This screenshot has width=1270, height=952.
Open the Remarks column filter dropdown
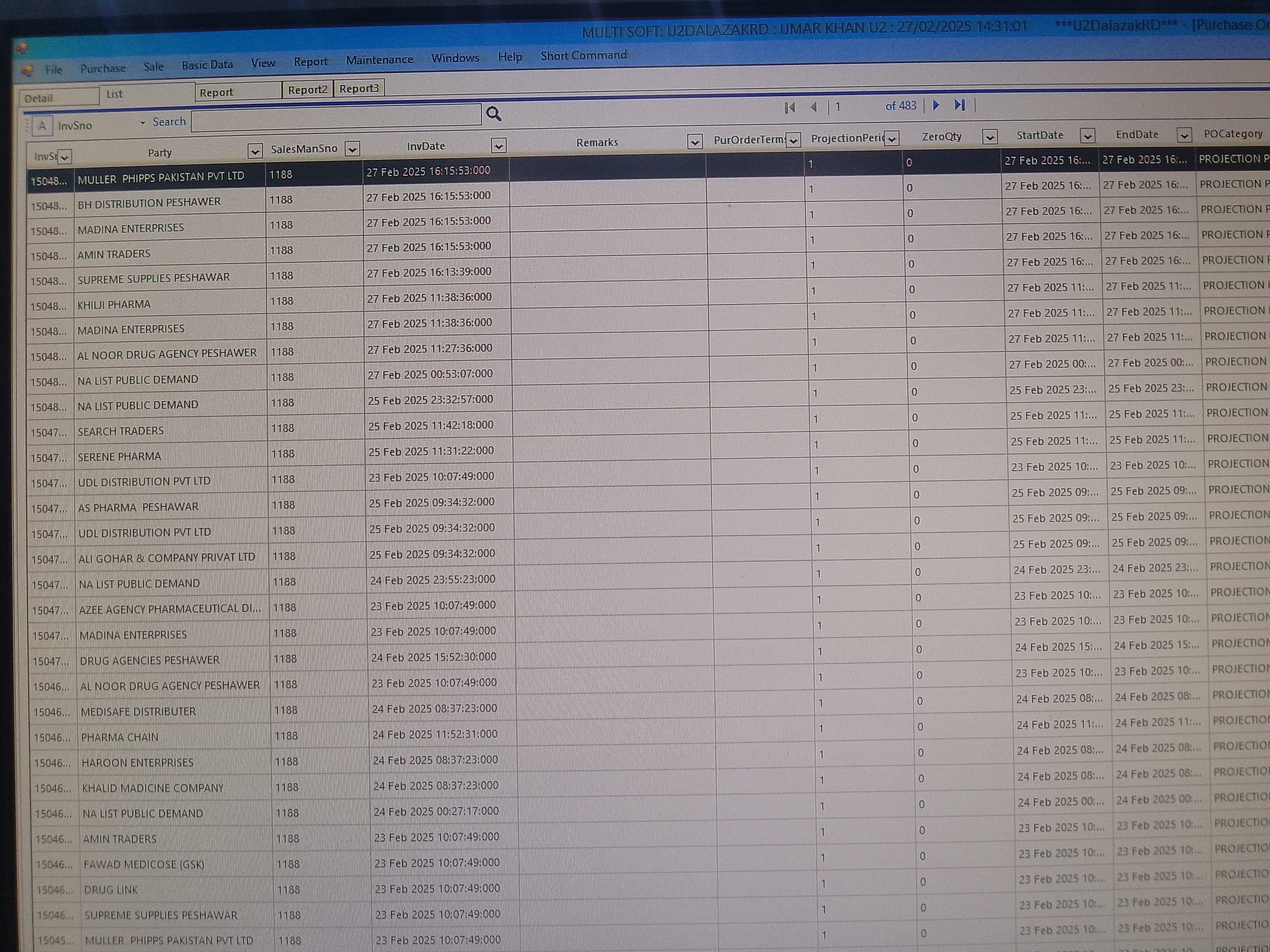(695, 141)
